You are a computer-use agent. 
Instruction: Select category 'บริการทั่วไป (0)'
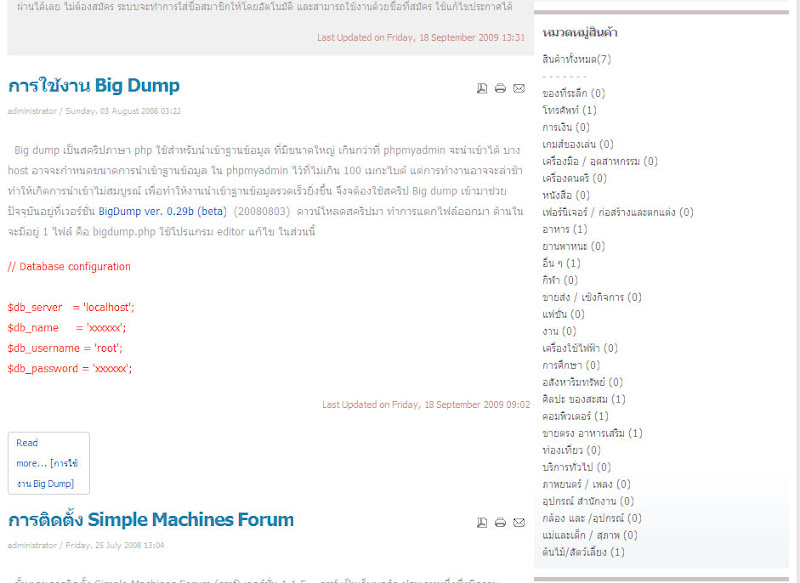click(x=577, y=467)
